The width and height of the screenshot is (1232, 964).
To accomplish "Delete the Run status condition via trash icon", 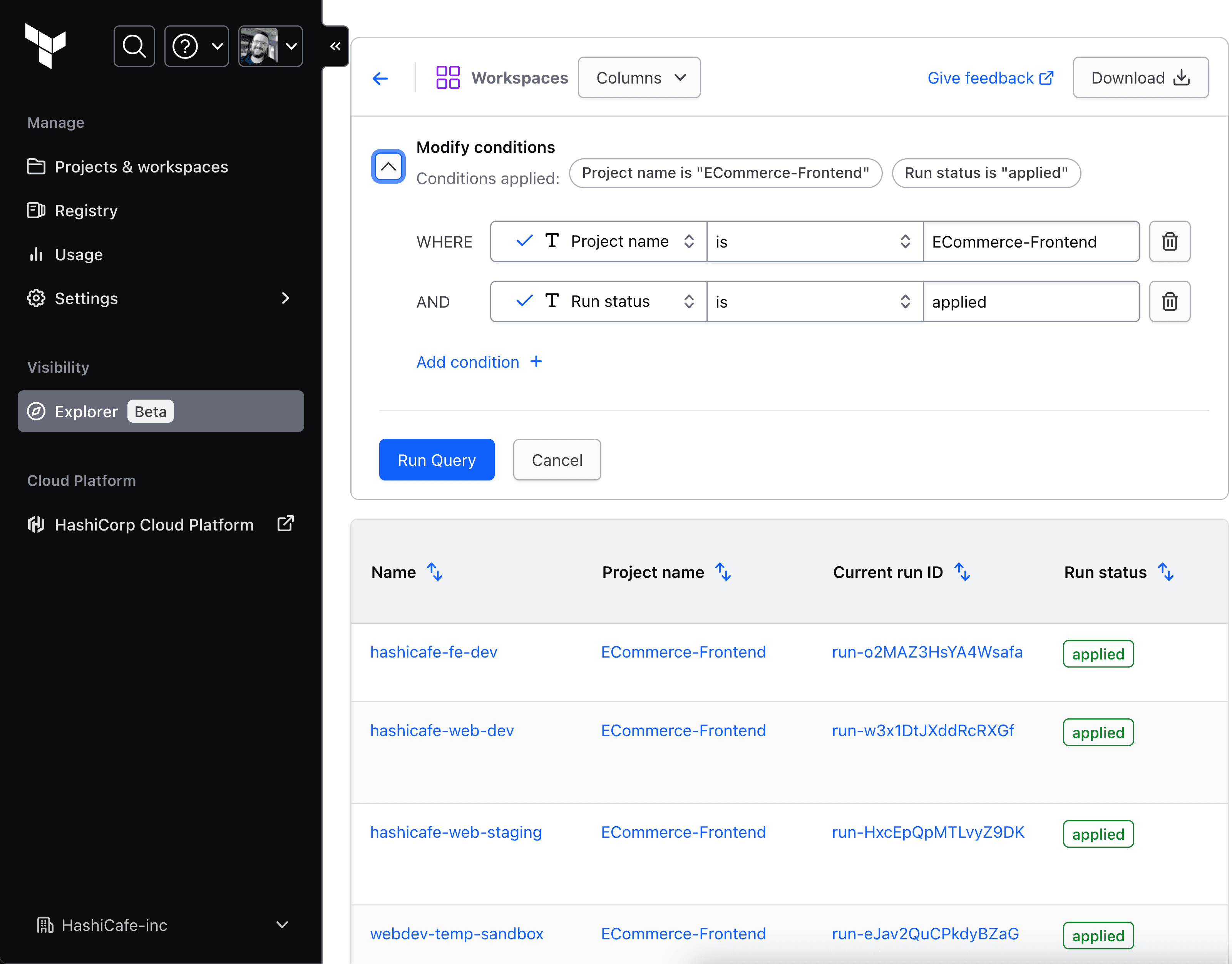I will point(1169,301).
